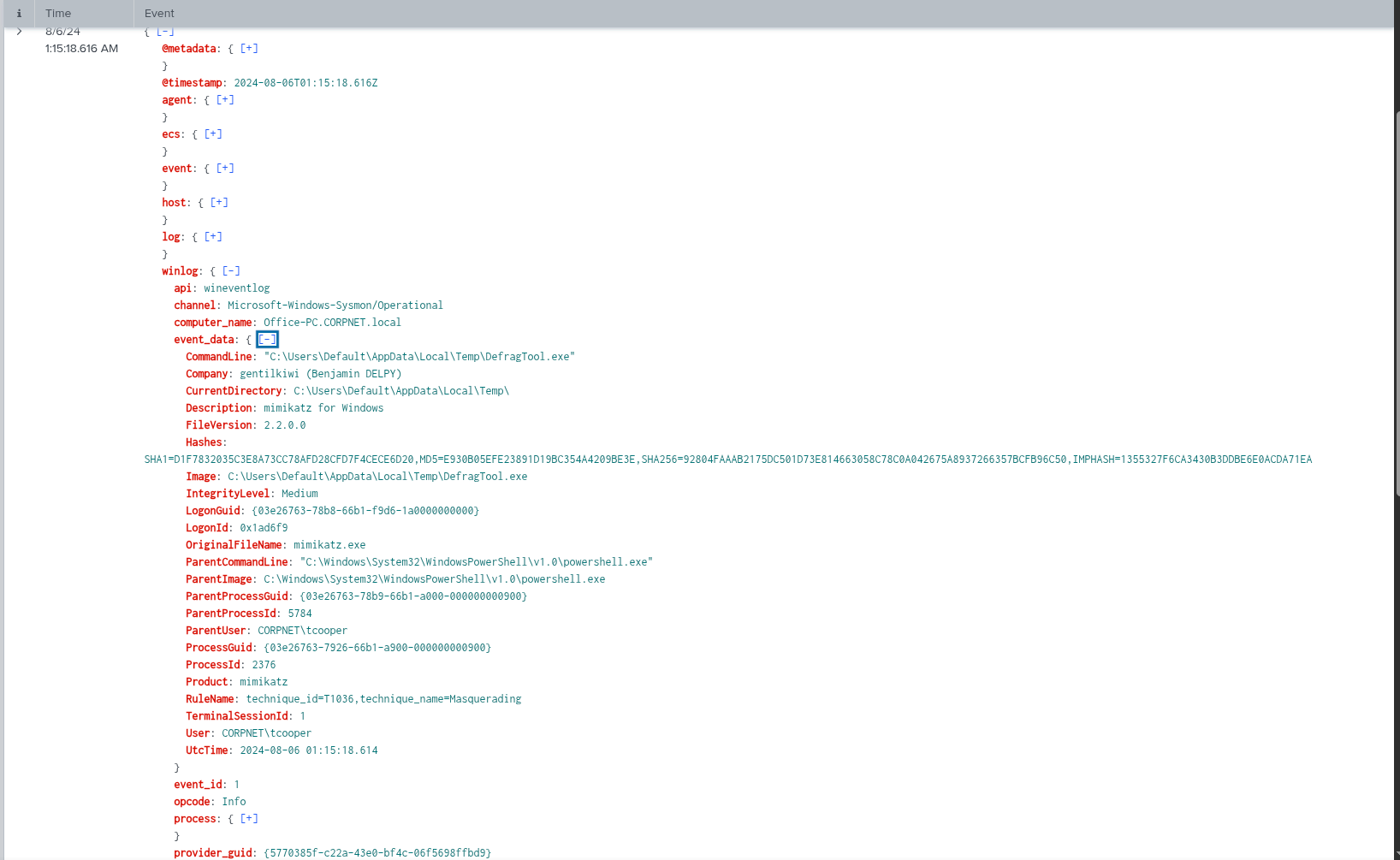Expand the host object
This screenshot has width=1400, height=860.
[x=219, y=203]
